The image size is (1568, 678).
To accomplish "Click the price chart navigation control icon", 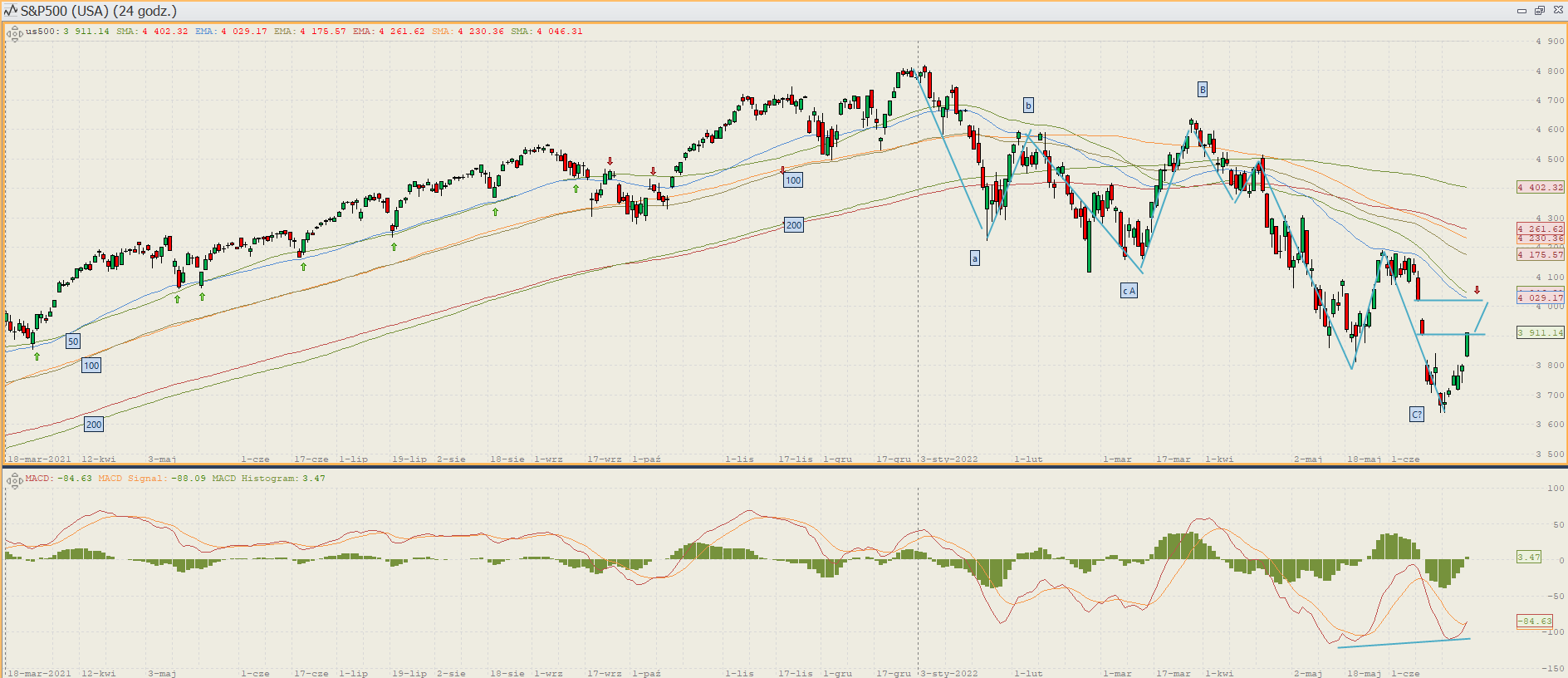I will 14,34.
